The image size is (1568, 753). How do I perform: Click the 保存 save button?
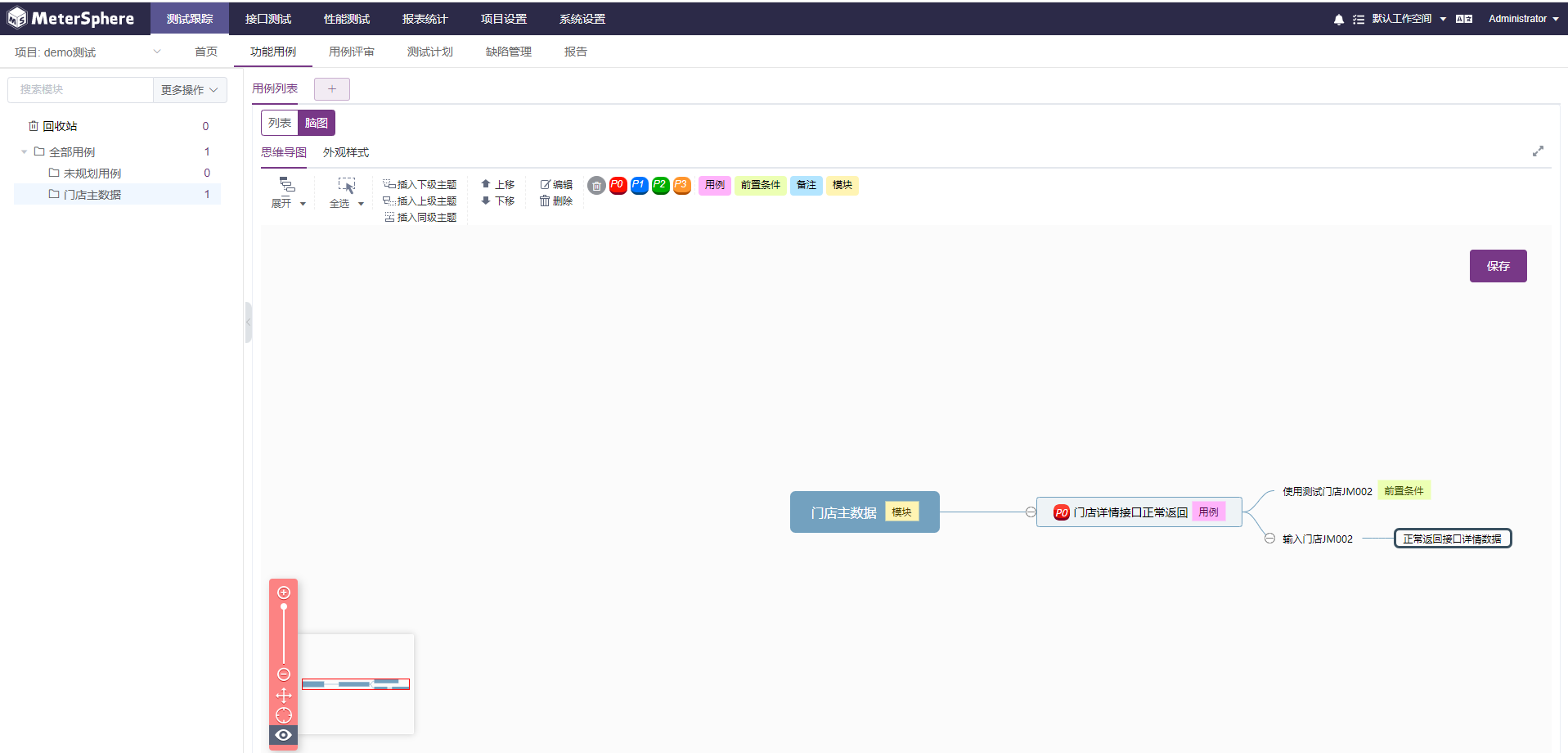[1498, 266]
